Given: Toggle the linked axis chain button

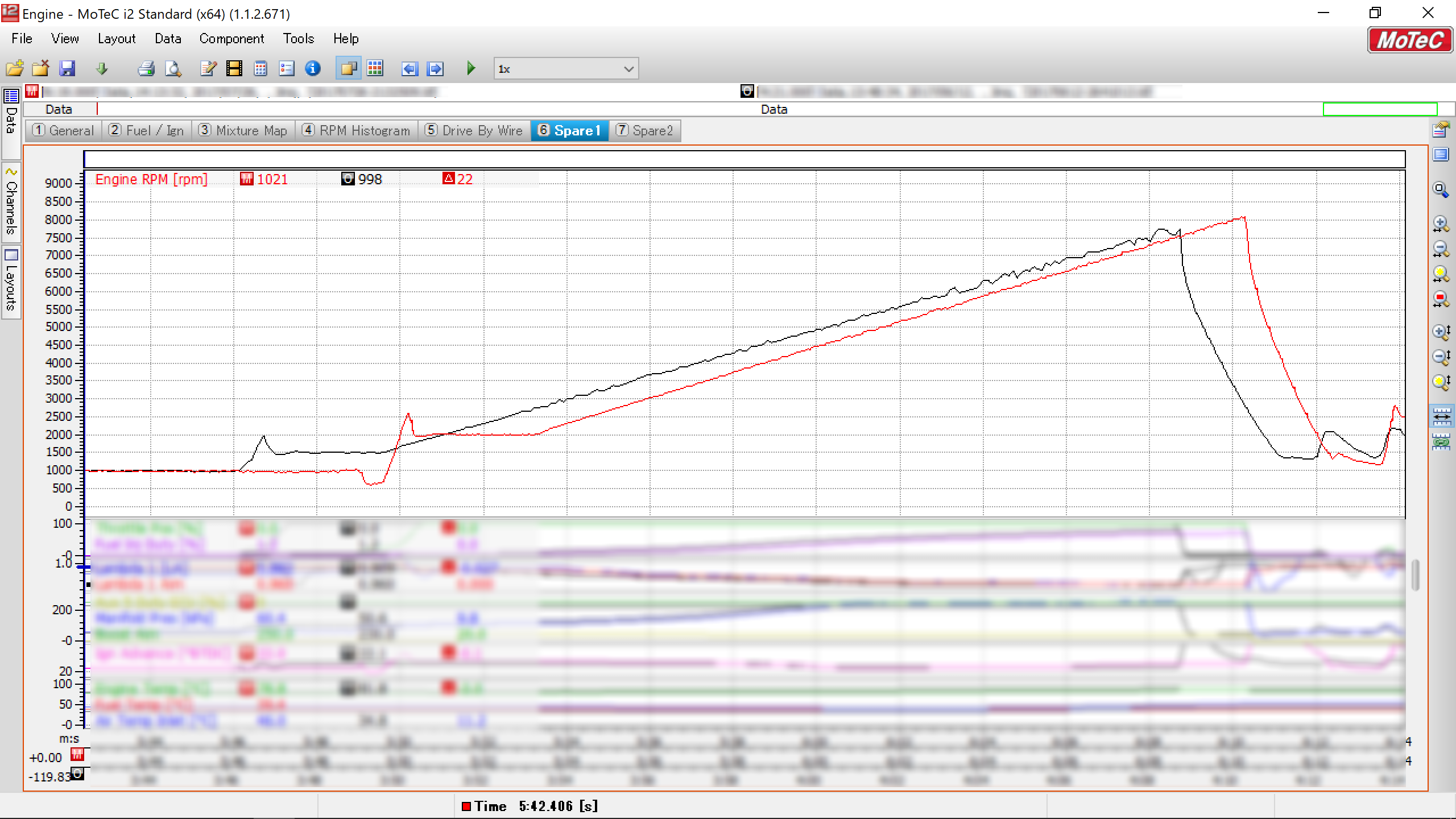Looking at the screenshot, I should [x=1441, y=441].
